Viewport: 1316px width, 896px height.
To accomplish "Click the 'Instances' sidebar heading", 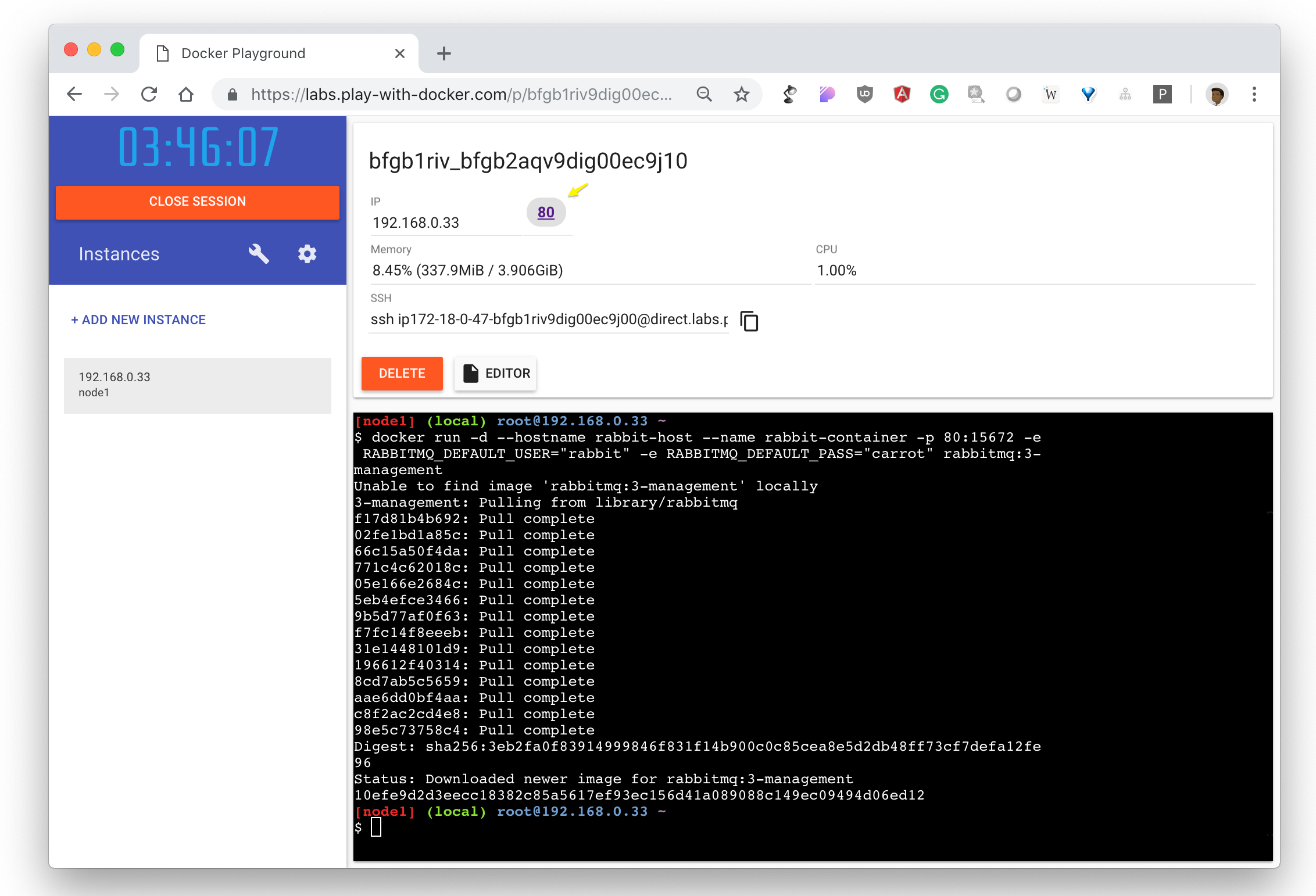I will point(119,255).
